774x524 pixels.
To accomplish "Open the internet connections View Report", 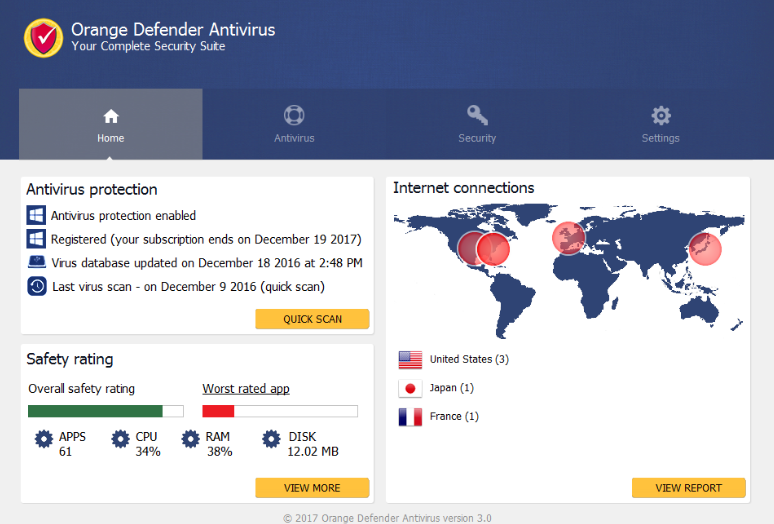I will pos(688,488).
